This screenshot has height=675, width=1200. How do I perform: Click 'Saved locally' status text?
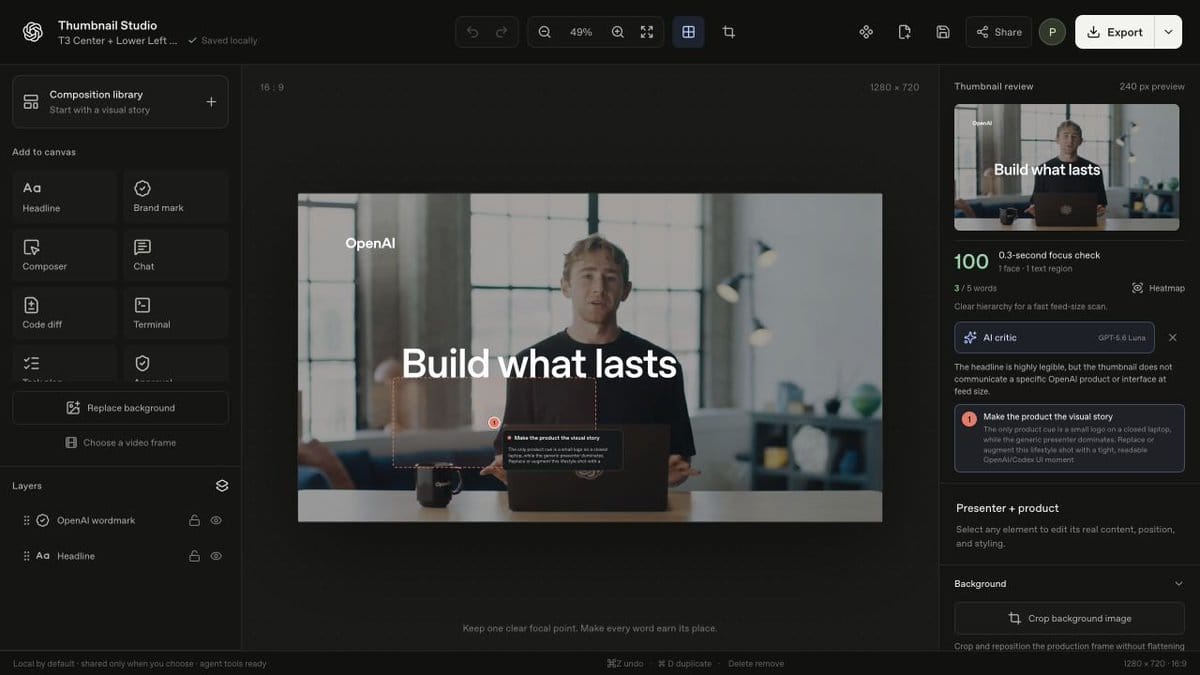click(229, 41)
